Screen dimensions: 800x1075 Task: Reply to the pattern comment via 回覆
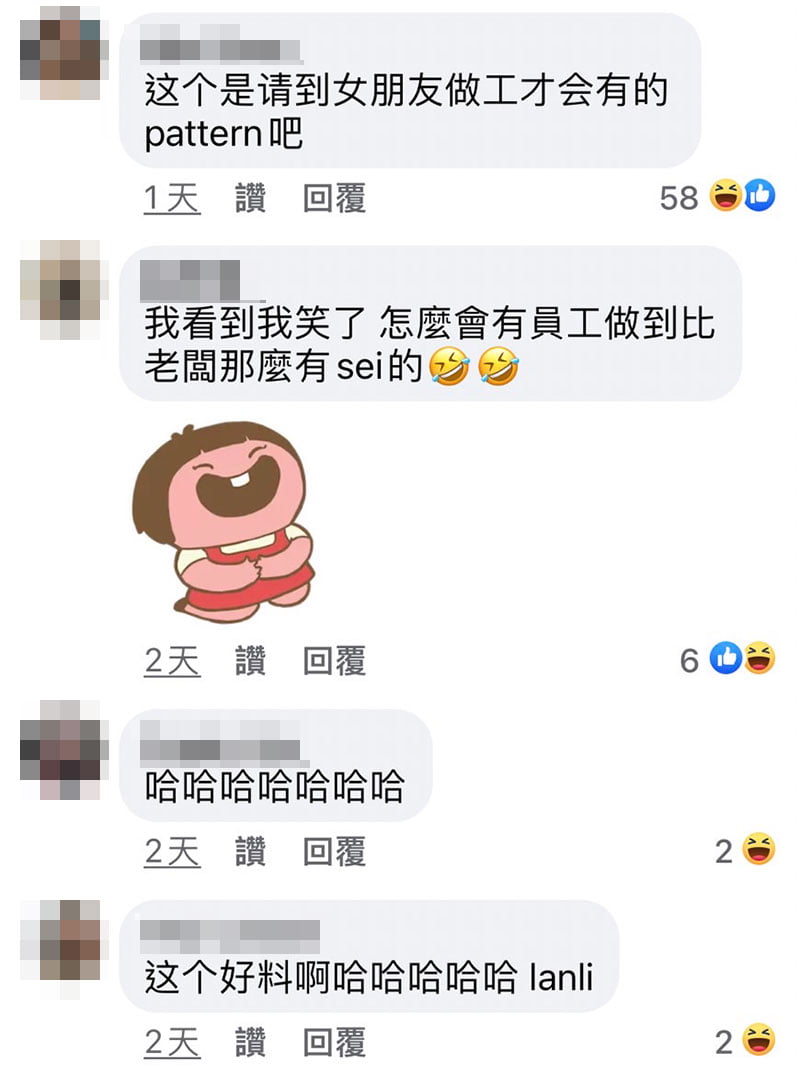pos(334,198)
